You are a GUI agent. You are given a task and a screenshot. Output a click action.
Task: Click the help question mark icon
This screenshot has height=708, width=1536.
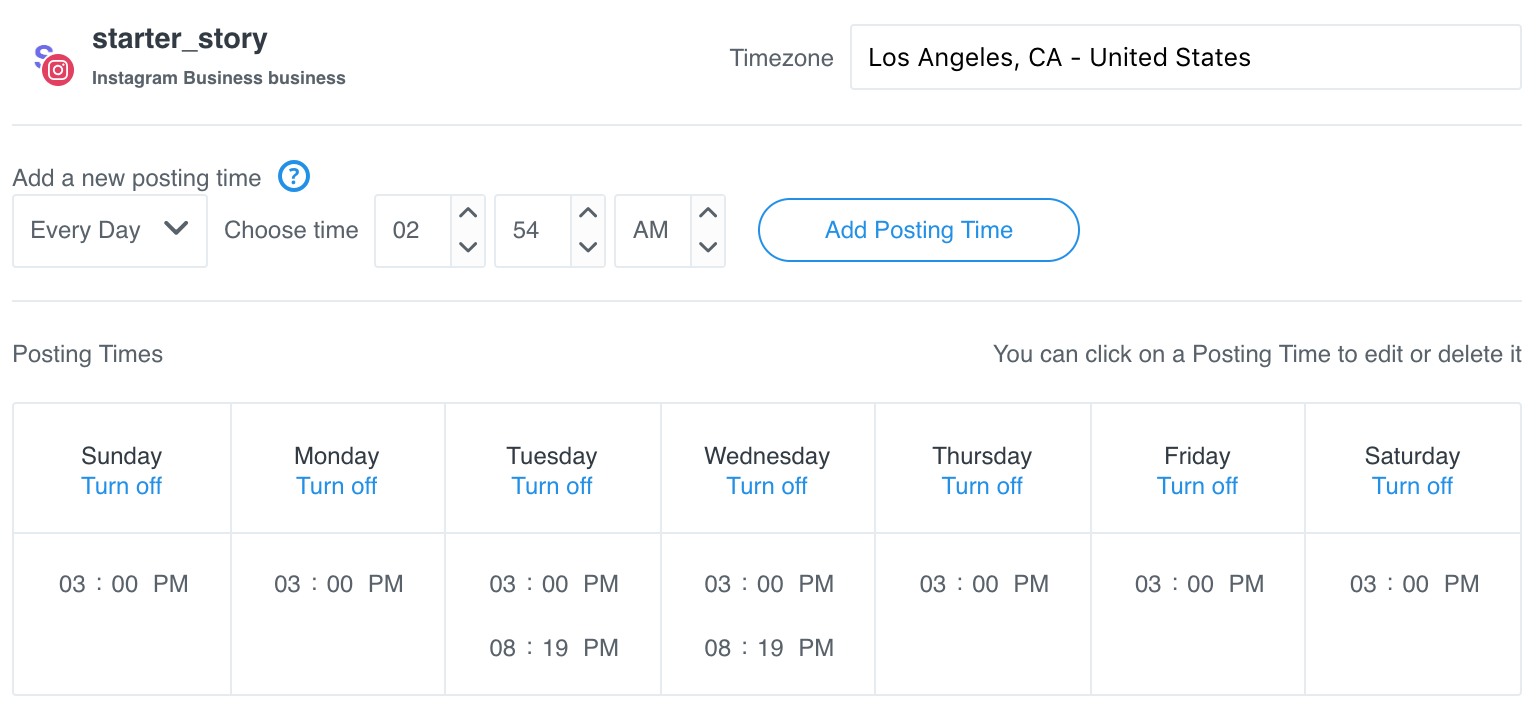[294, 177]
